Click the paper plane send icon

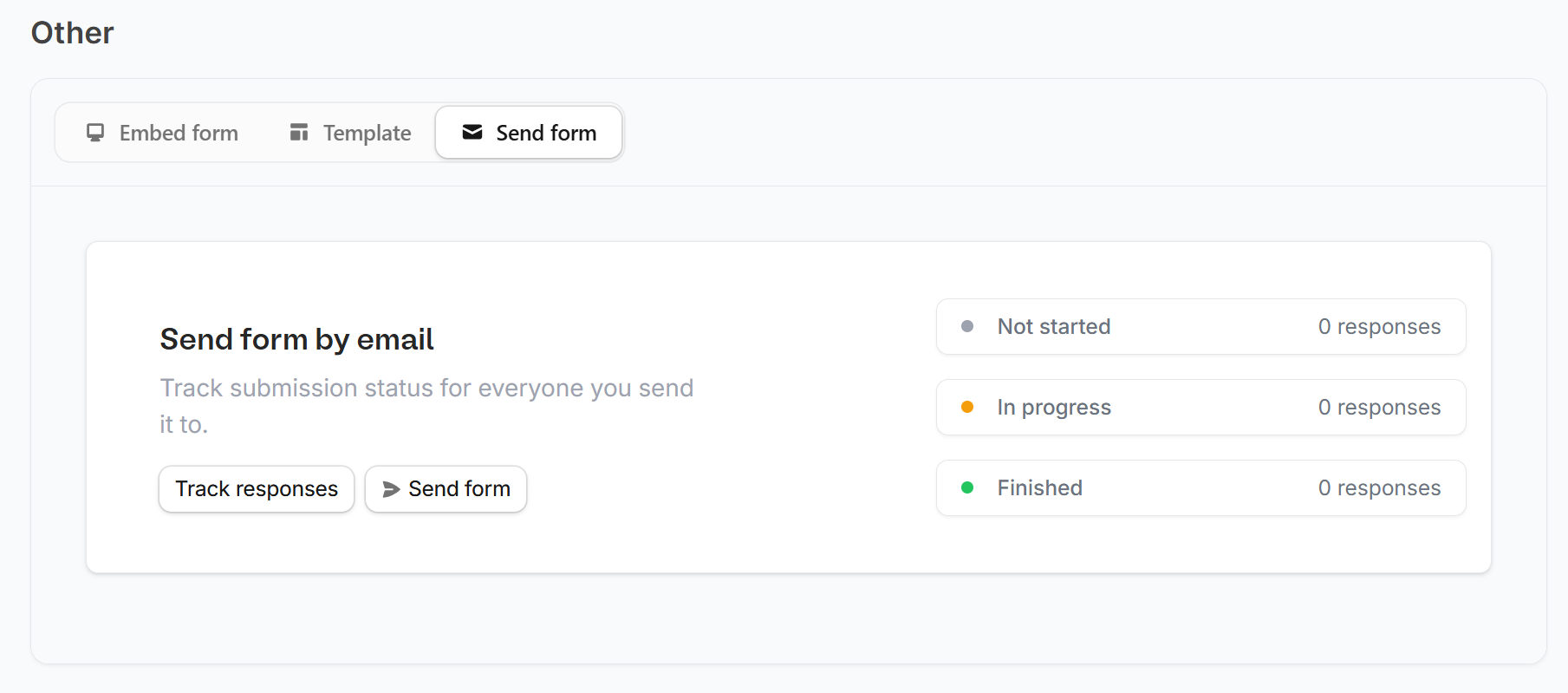coord(391,489)
